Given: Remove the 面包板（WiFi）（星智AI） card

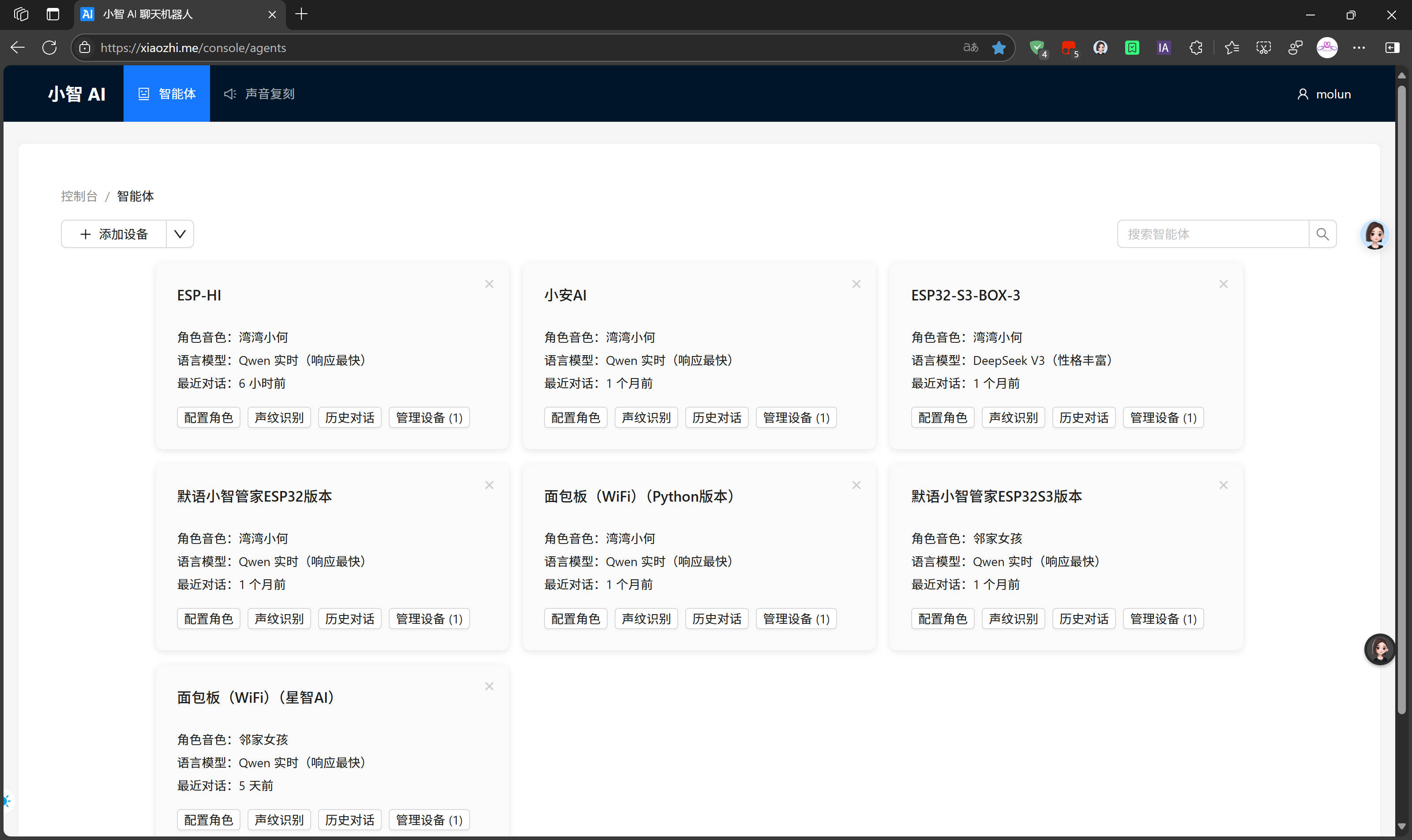Looking at the screenshot, I should click(489, 686).
